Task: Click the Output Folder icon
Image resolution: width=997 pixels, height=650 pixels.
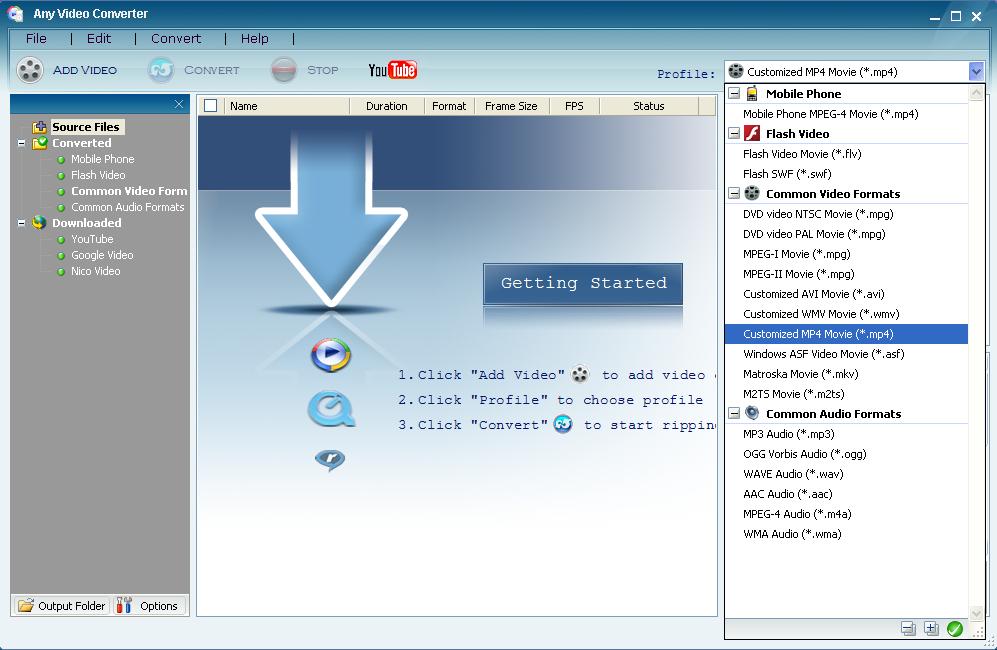Action: click(25, 605)
